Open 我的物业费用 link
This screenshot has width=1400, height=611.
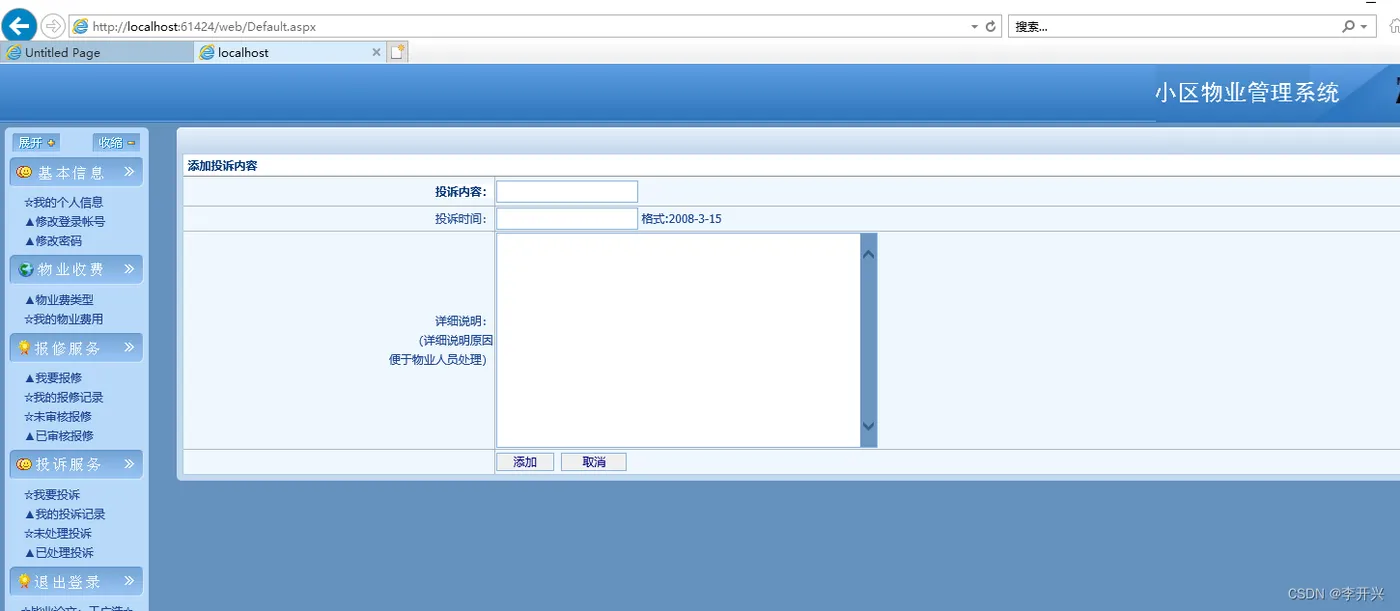click(x=63, y=319)
